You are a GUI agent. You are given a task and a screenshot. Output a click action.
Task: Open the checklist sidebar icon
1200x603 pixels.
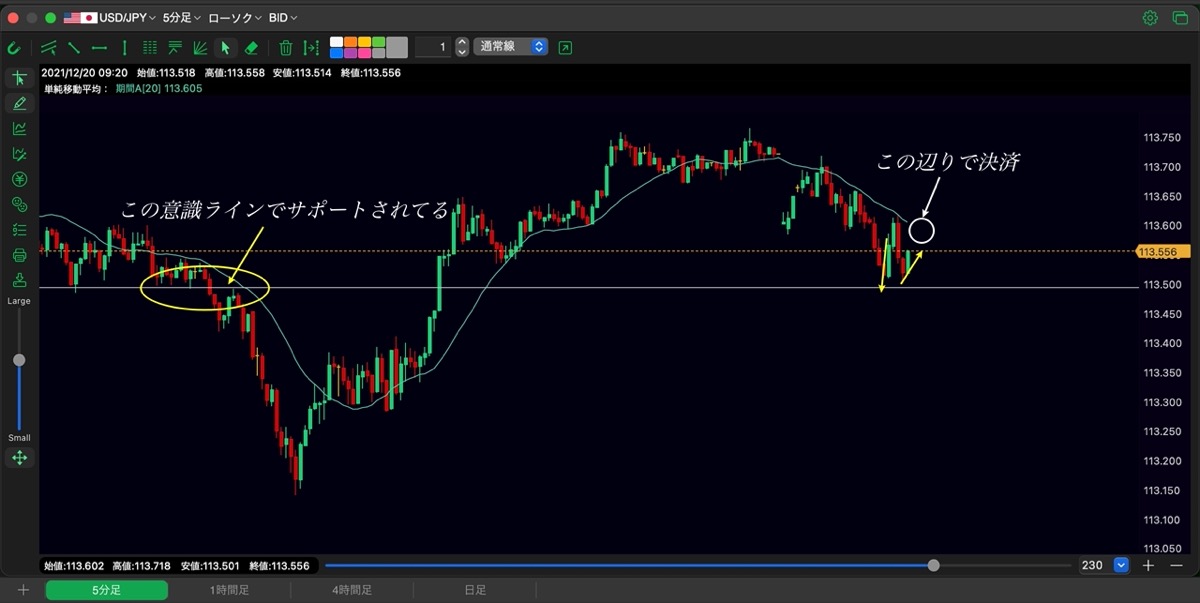[19, 230]
